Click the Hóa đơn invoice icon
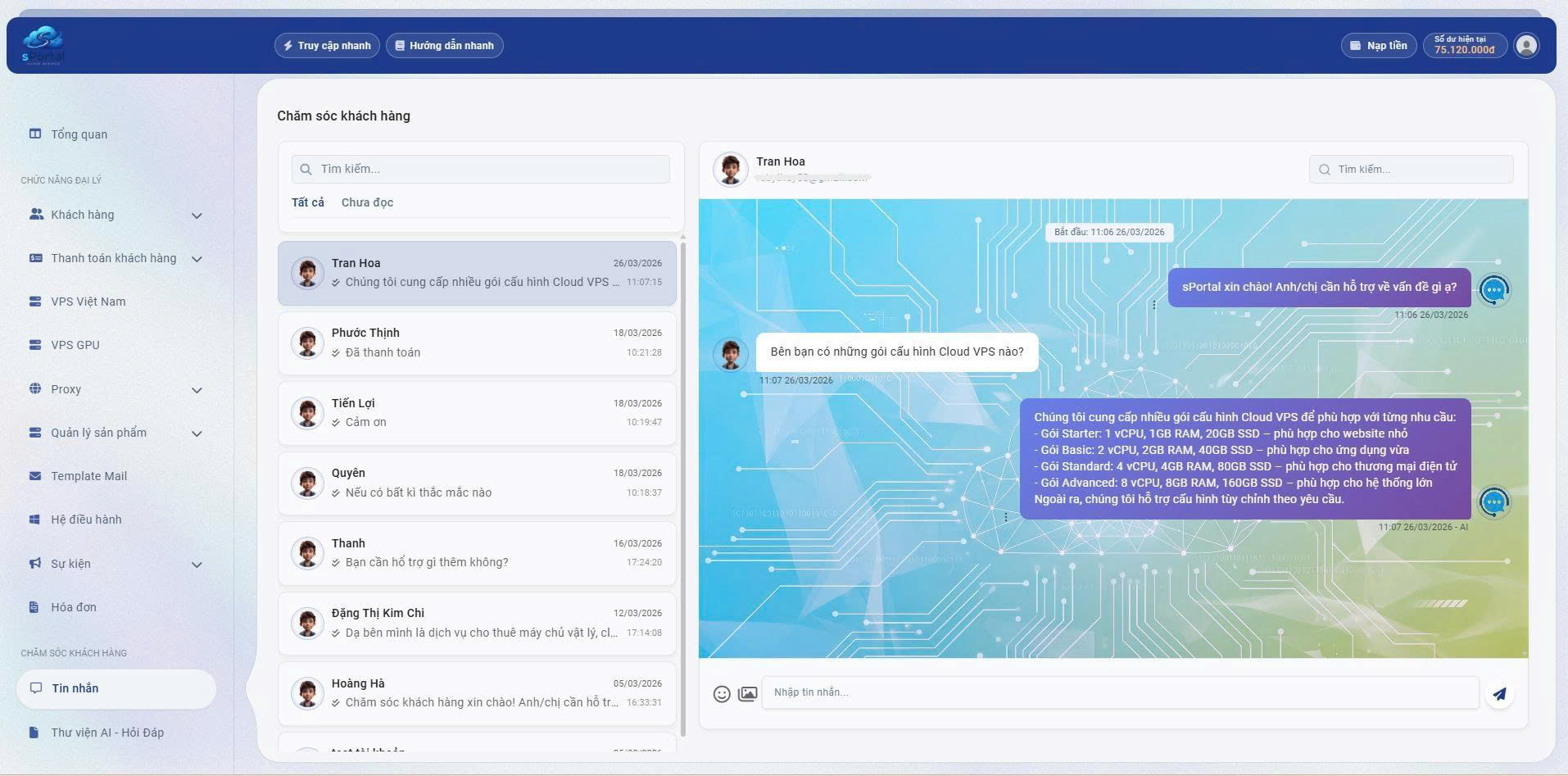The height and width of the screenshot is (776, 1568). tap(34, 606)
